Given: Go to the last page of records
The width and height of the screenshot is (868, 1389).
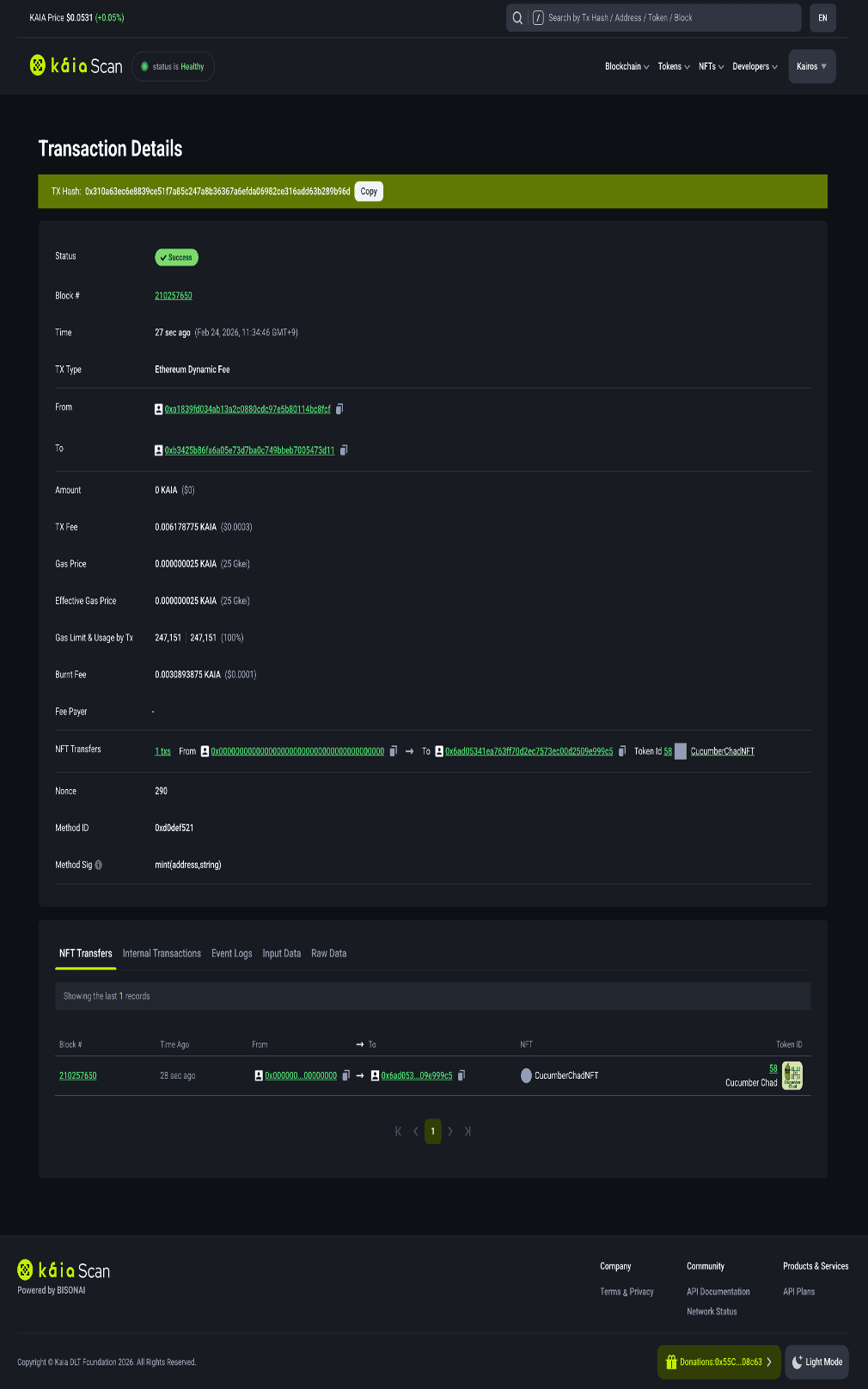Looking at the screenshot, I should point(468,1131).
